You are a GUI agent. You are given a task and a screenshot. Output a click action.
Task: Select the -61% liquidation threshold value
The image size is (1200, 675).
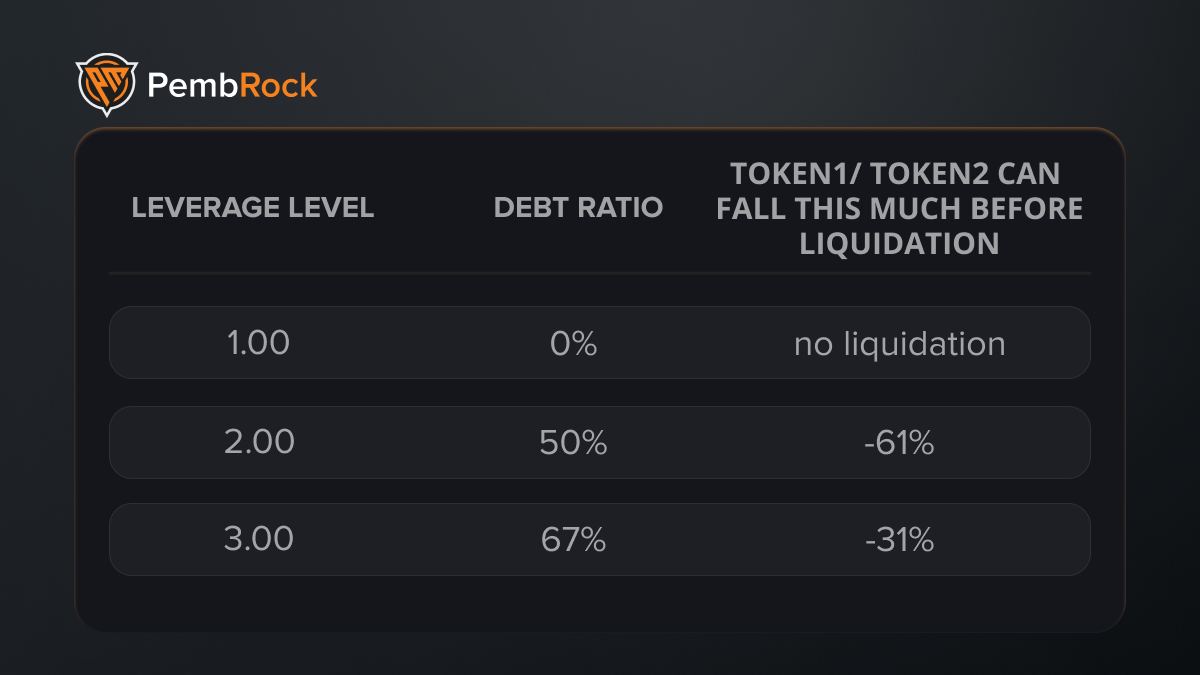click(x=899, y=442)
